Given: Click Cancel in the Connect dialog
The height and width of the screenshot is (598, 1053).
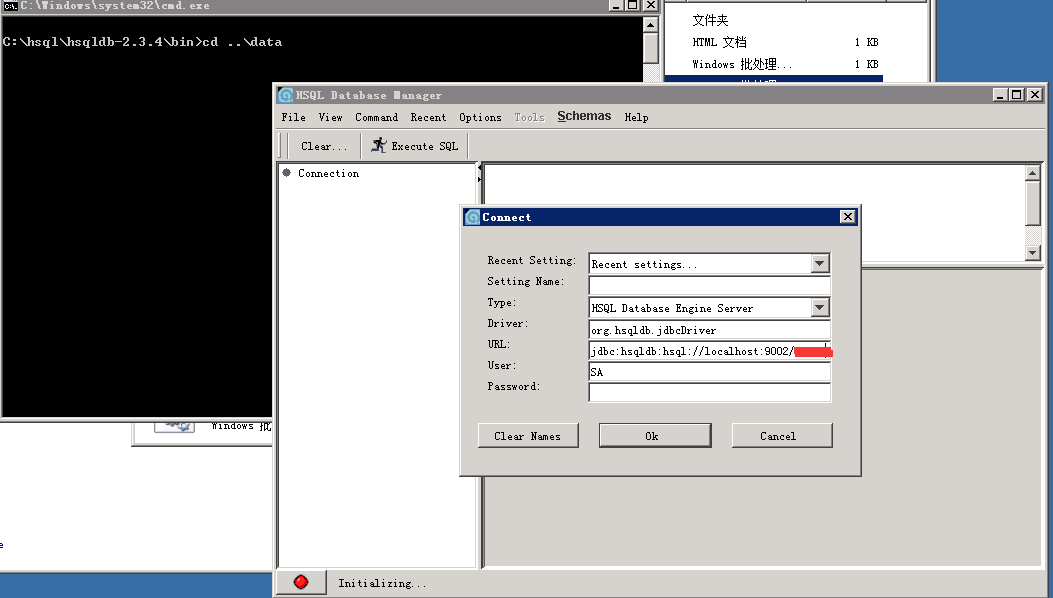Looking at the screenshot, I should 782,435.
